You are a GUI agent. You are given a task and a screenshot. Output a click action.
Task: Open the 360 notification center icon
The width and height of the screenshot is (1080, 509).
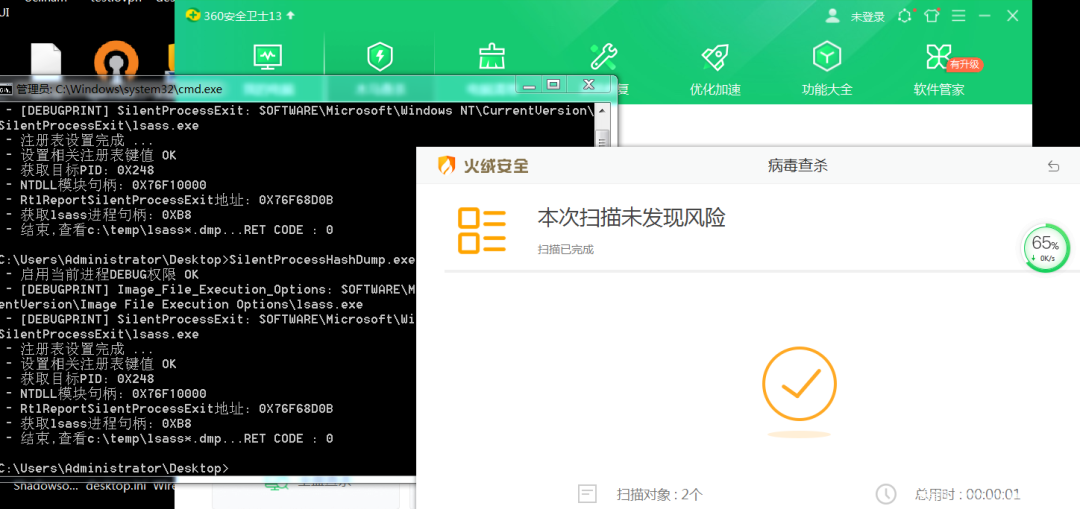point(905,15)
